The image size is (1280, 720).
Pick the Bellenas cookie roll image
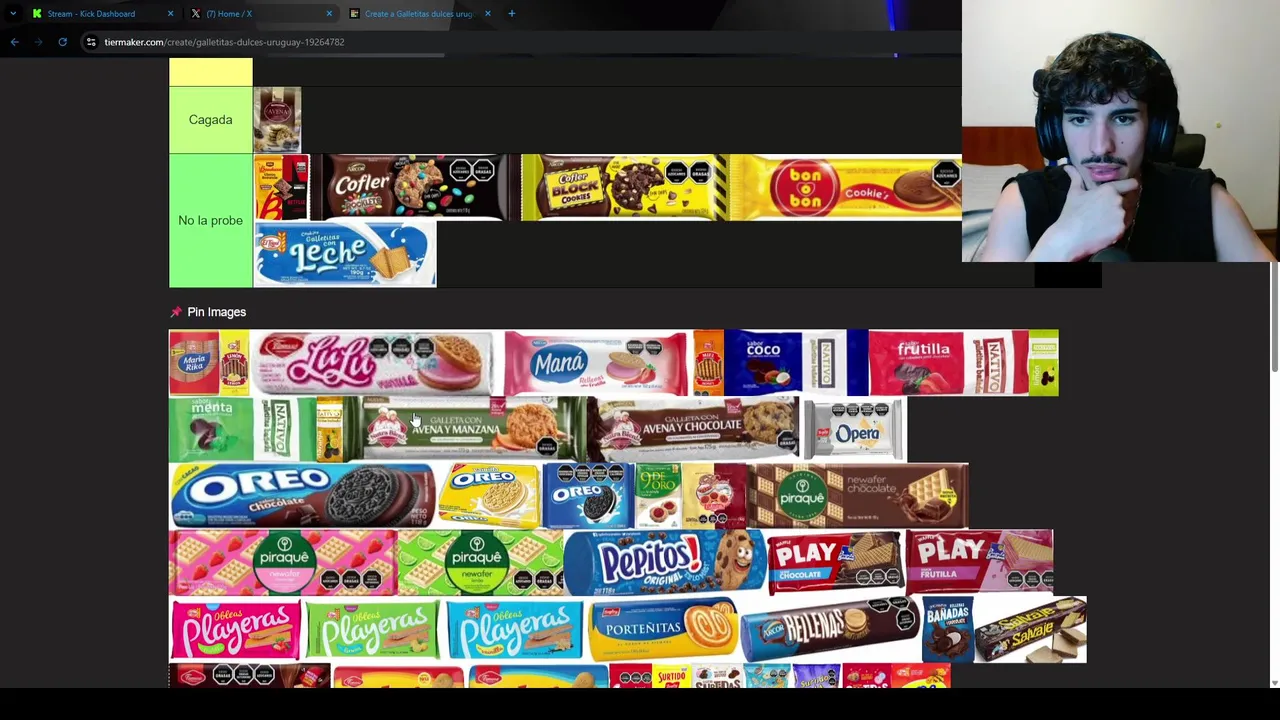coord(830,630)
